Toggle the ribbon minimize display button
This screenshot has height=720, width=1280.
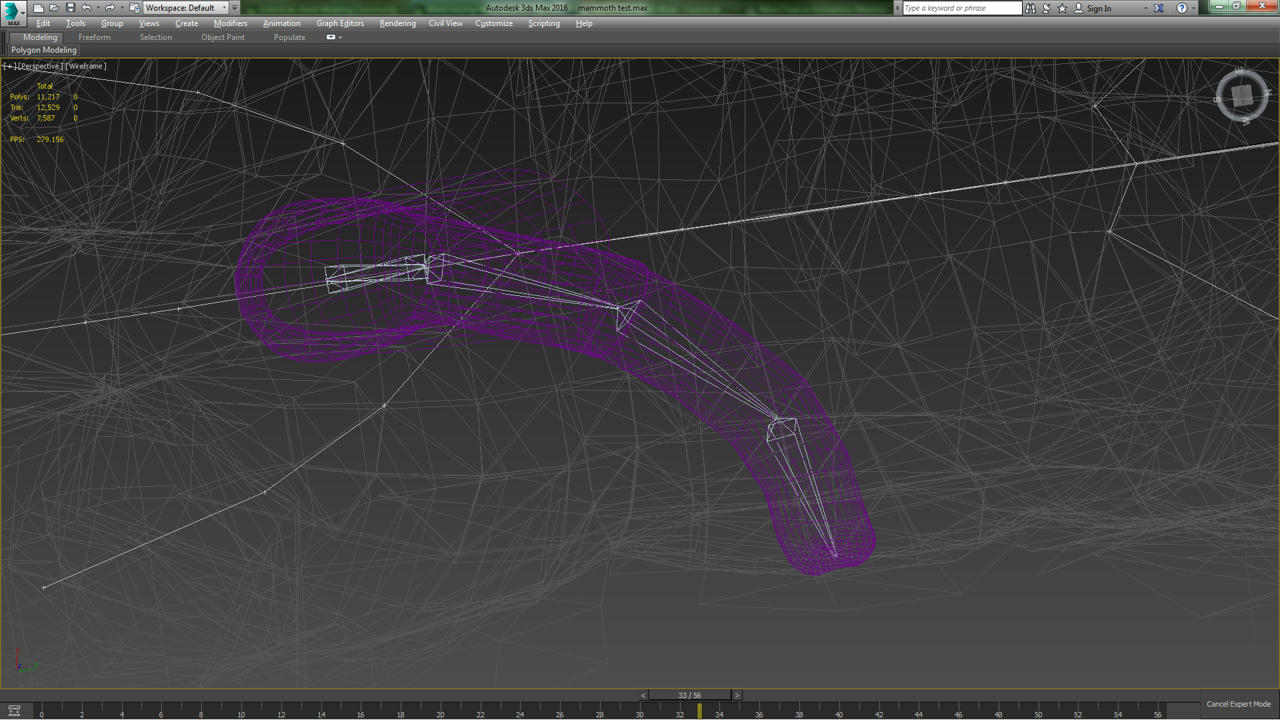(331, 37)
